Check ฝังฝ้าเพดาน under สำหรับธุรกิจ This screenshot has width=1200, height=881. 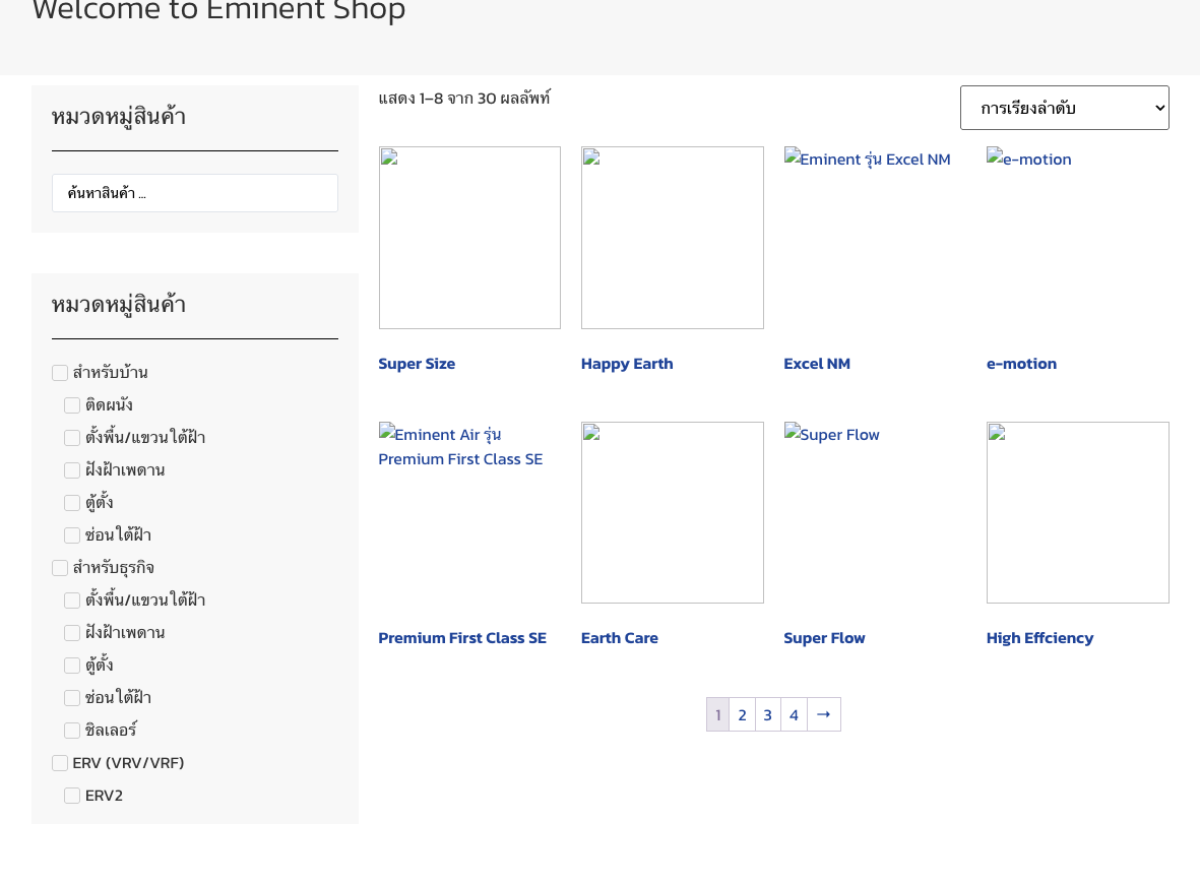72,633
